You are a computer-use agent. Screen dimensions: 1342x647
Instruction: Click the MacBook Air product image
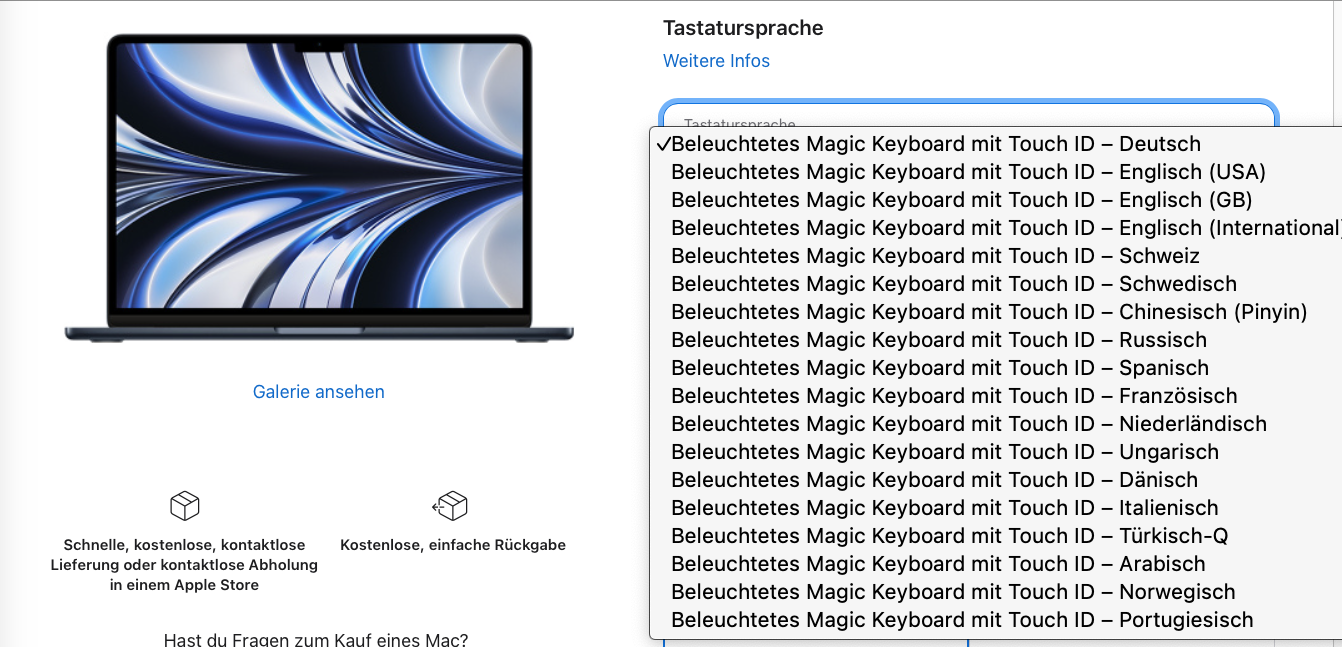[x=319, y=189]
